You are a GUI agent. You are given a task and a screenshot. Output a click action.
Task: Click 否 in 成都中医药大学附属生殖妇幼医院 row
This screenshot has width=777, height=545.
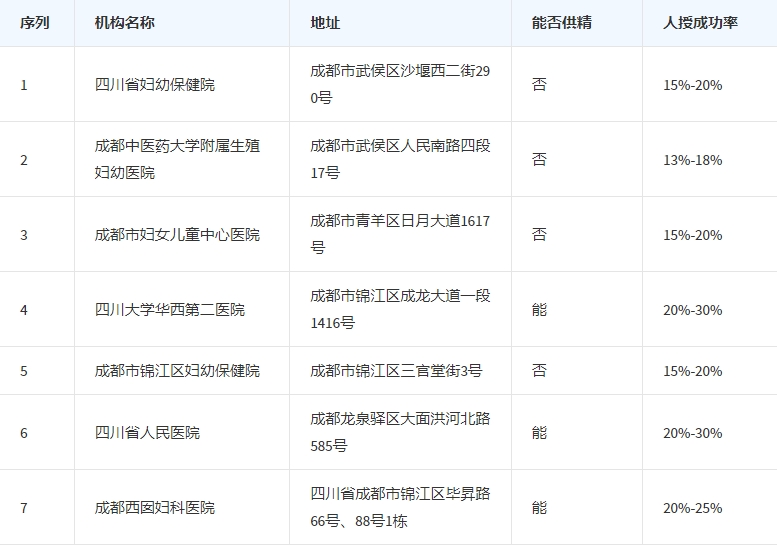click(539, 160)
